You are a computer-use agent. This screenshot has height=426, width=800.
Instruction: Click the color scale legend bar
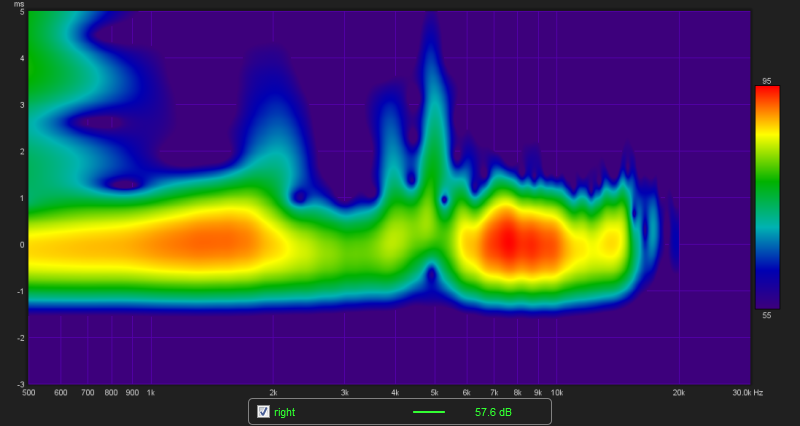[x=767, y=197]
